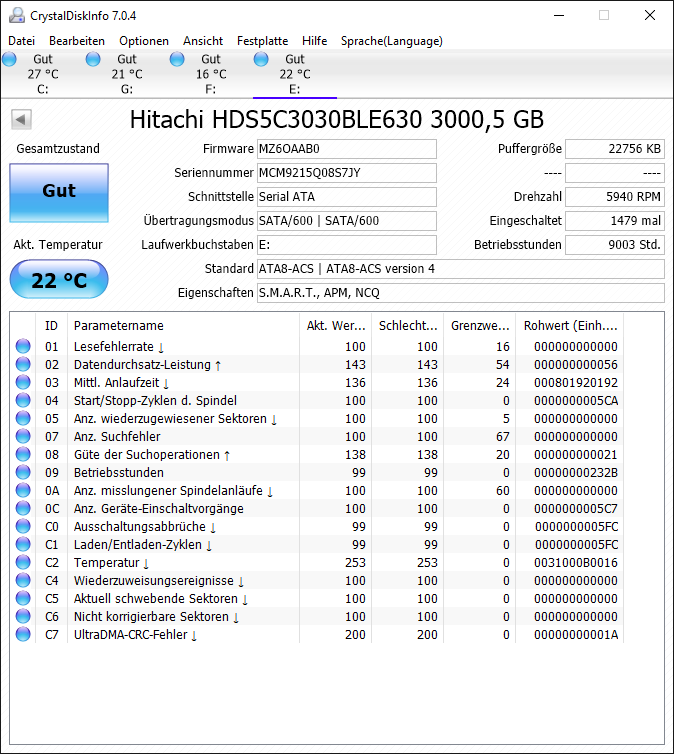
Task: Click status orb for Aktuell schwebende Sektoren row
Action: (23, 598)
